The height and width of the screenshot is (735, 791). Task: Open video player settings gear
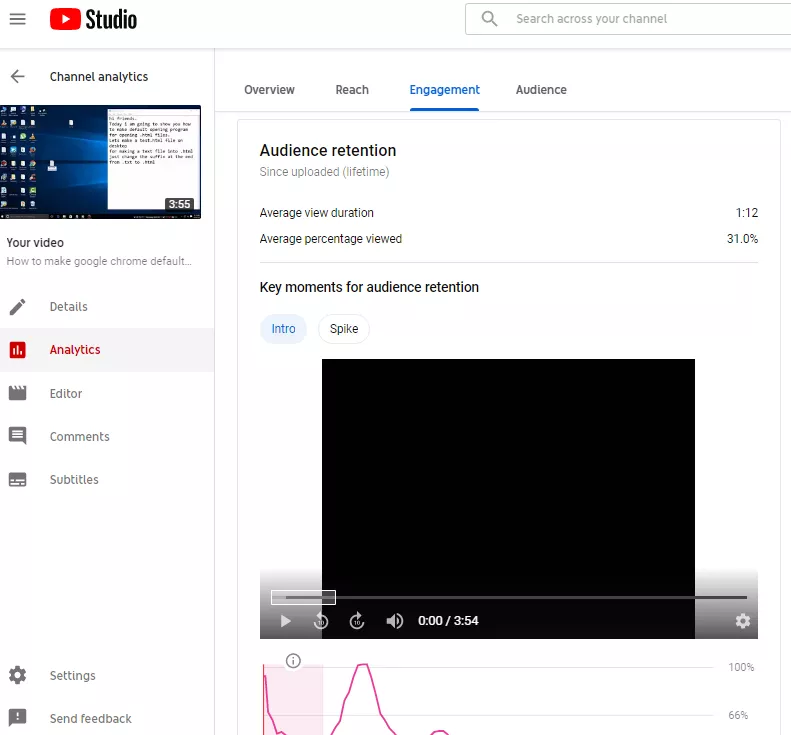[x=743, y=620]
